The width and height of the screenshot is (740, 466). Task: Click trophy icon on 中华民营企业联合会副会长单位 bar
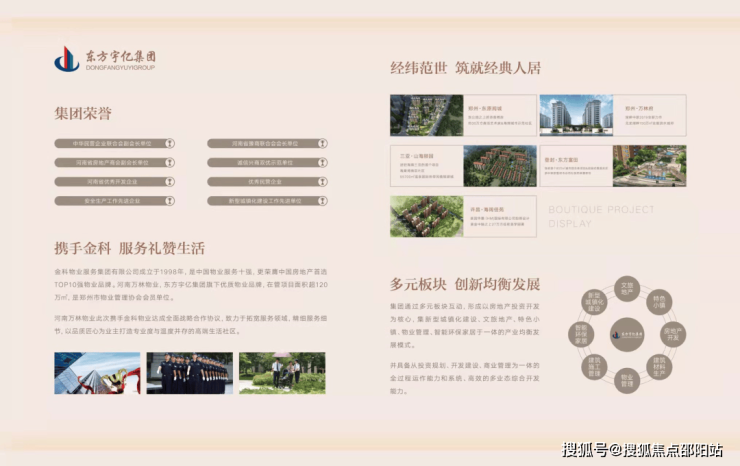(170, 144)
